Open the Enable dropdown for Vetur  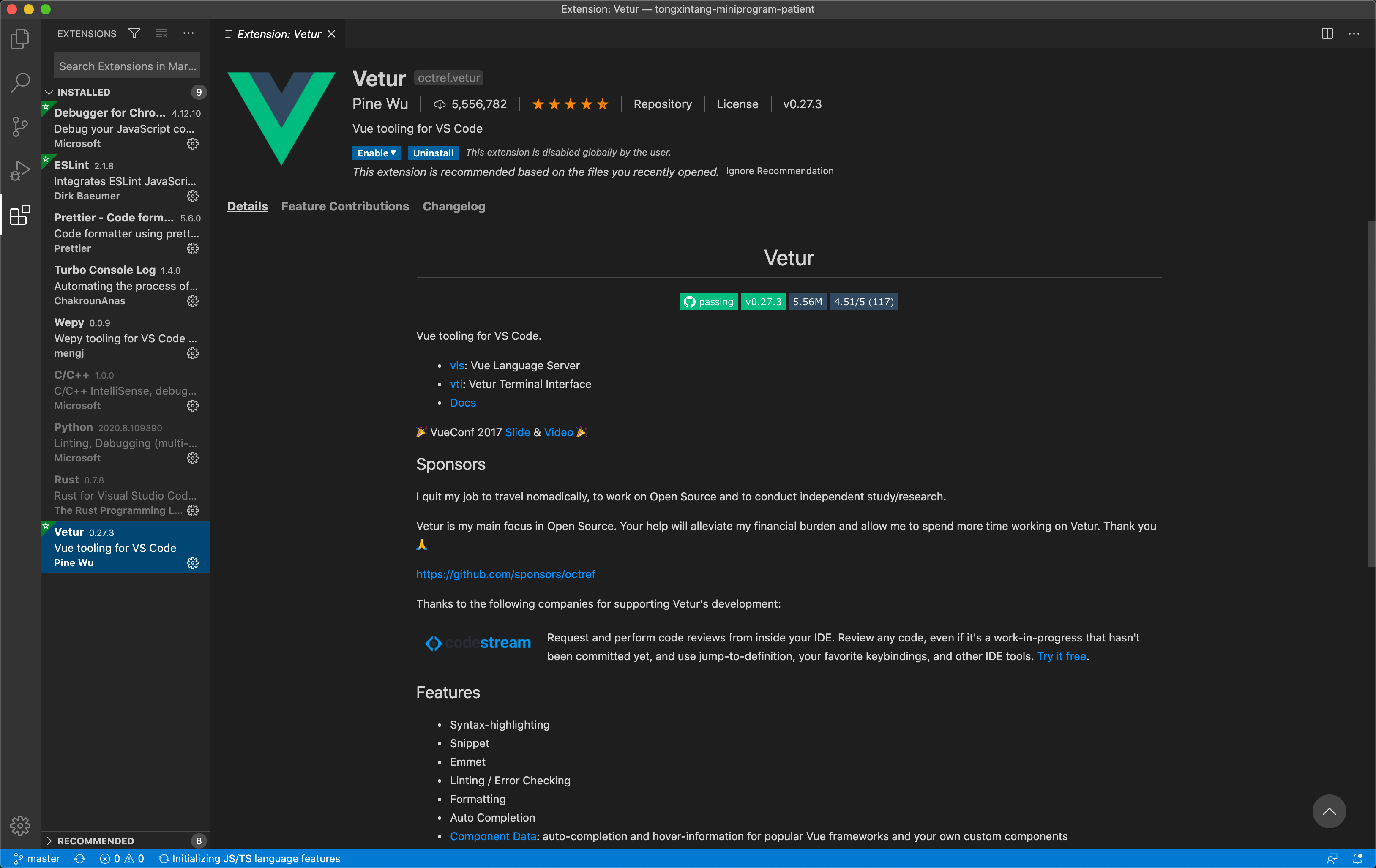pyautogui.click(x=377, y=153)
